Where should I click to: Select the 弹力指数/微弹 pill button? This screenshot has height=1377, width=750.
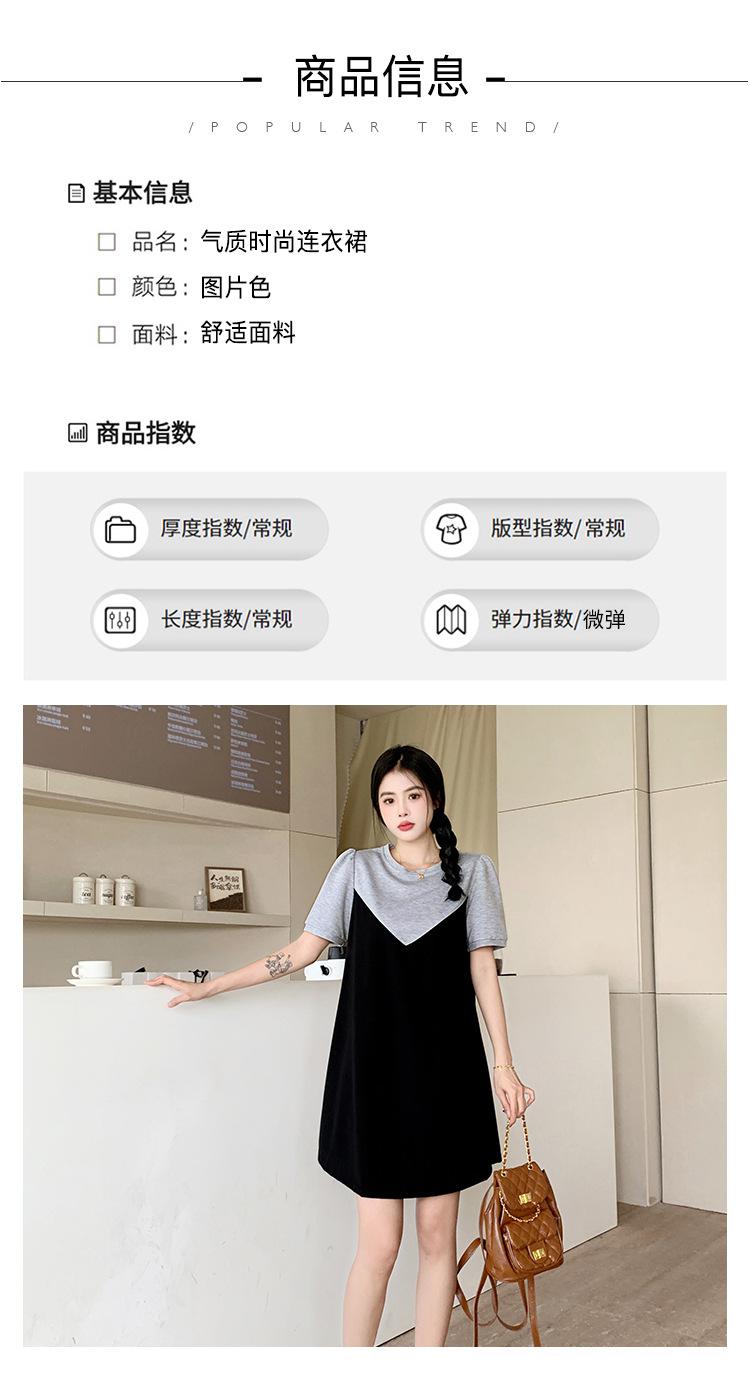coord(540,620)
